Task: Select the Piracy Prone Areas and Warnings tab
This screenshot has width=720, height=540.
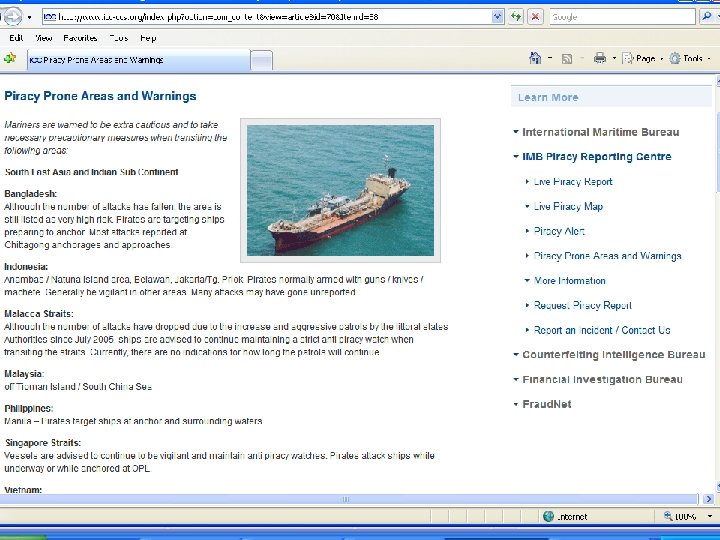Action: click(x=139, y=60)
